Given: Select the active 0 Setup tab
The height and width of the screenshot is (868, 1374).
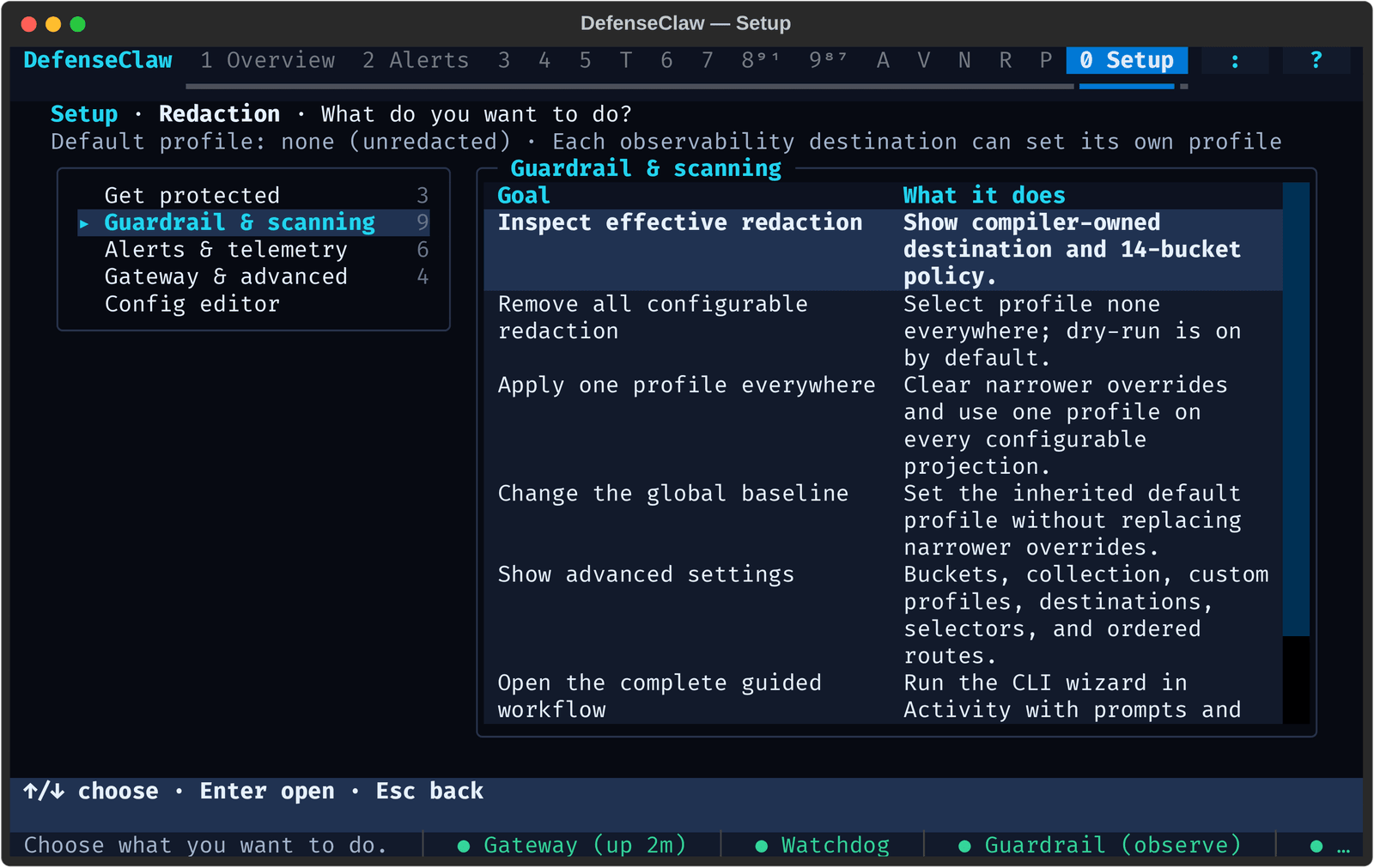Looking at the screenshot, I should point(1127,60).
